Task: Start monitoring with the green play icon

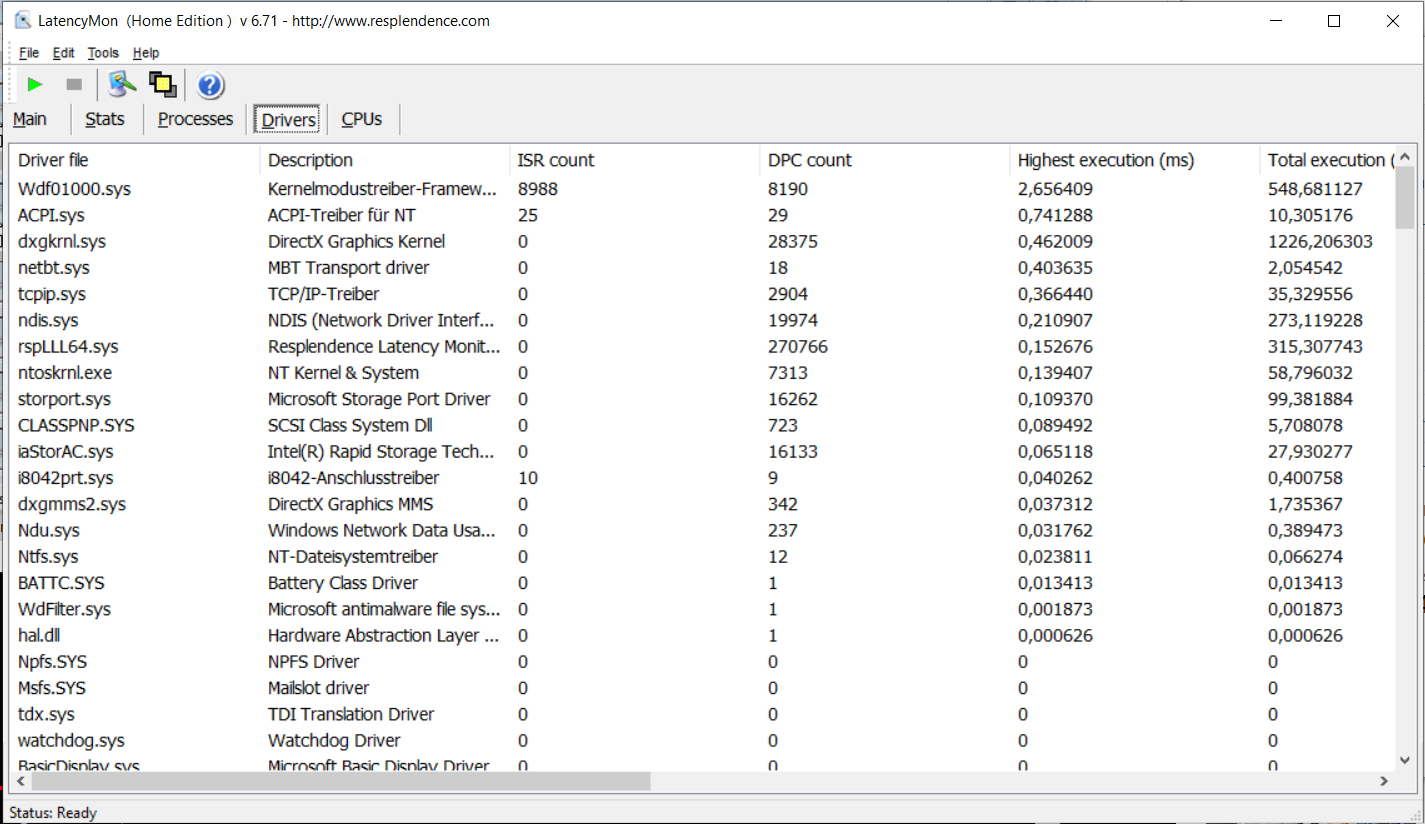Action: tap(35, 85)
